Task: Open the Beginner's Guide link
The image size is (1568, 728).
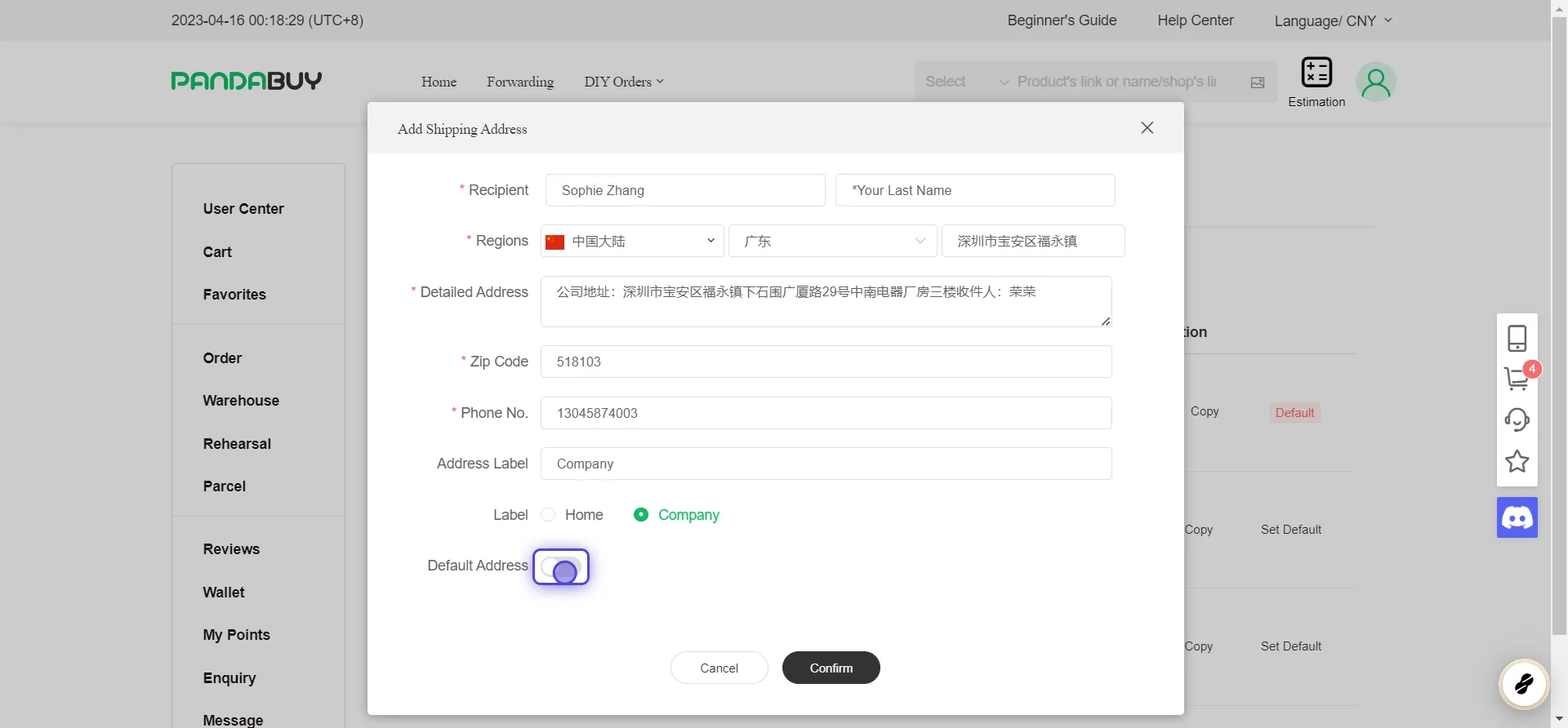Action: click(x=1062, y=20)
